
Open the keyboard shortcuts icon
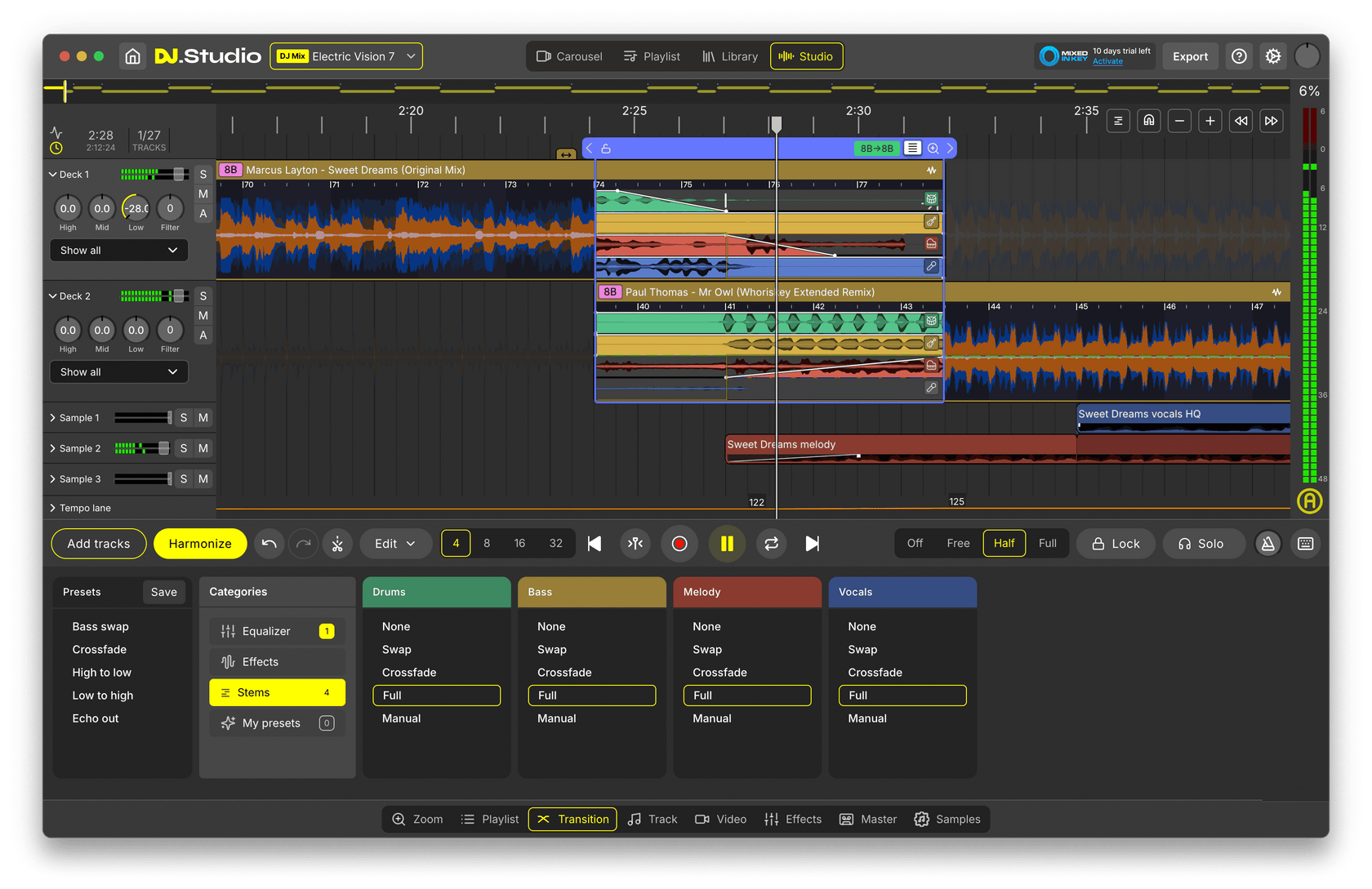(1305, 544)
